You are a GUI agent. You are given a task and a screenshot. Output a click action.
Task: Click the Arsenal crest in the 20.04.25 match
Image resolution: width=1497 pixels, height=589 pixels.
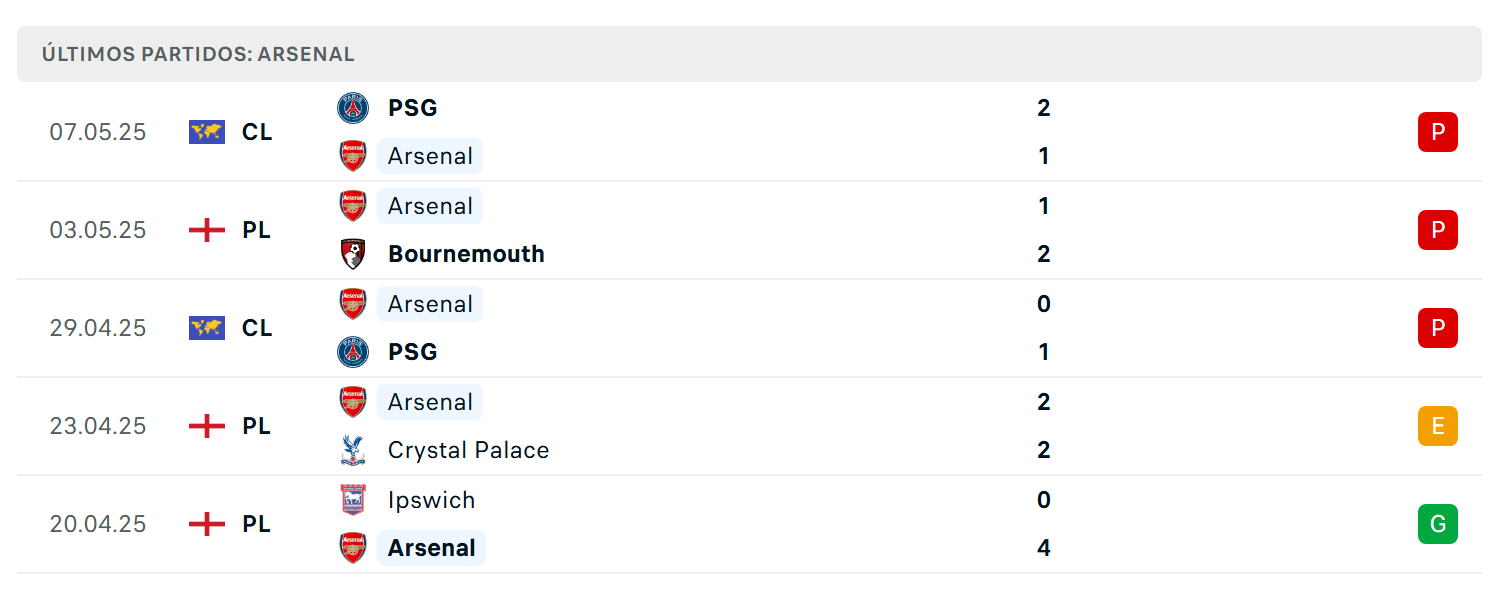(x=353, y=548)
